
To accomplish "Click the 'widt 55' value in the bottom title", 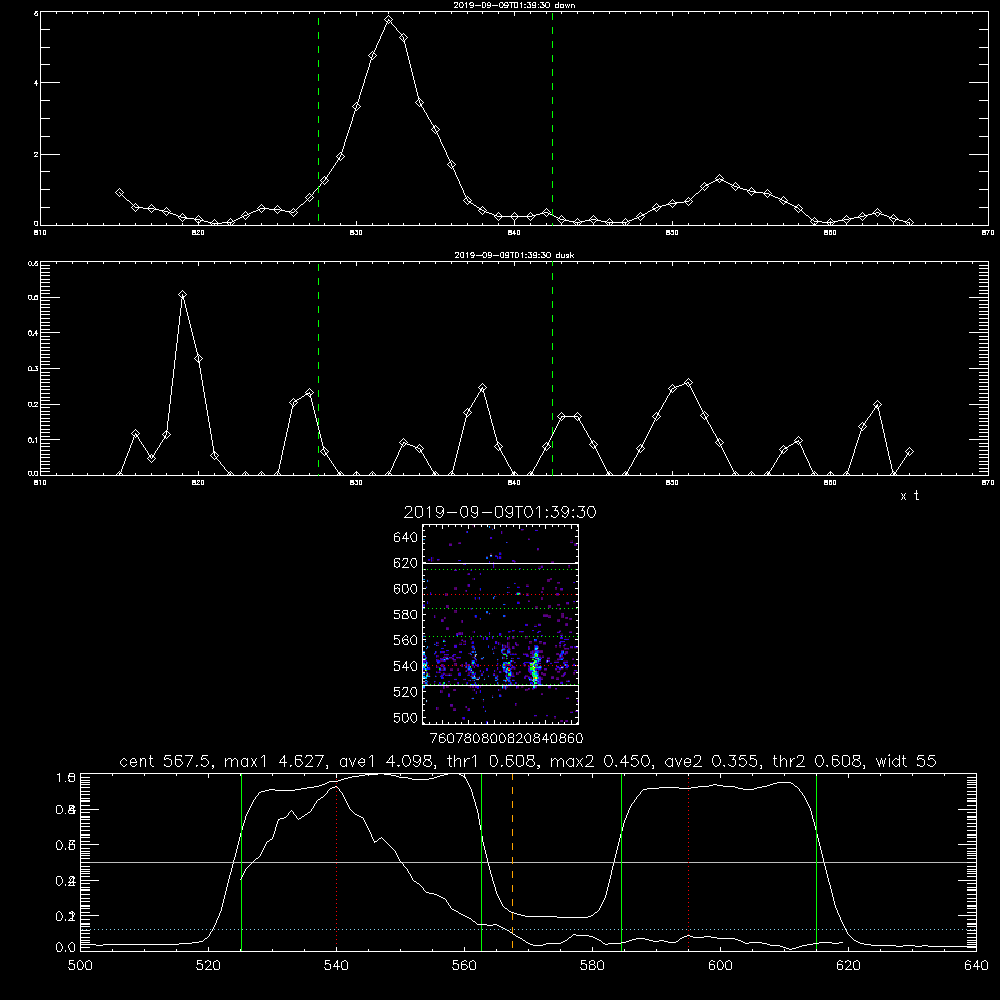I will pos(906,761).
